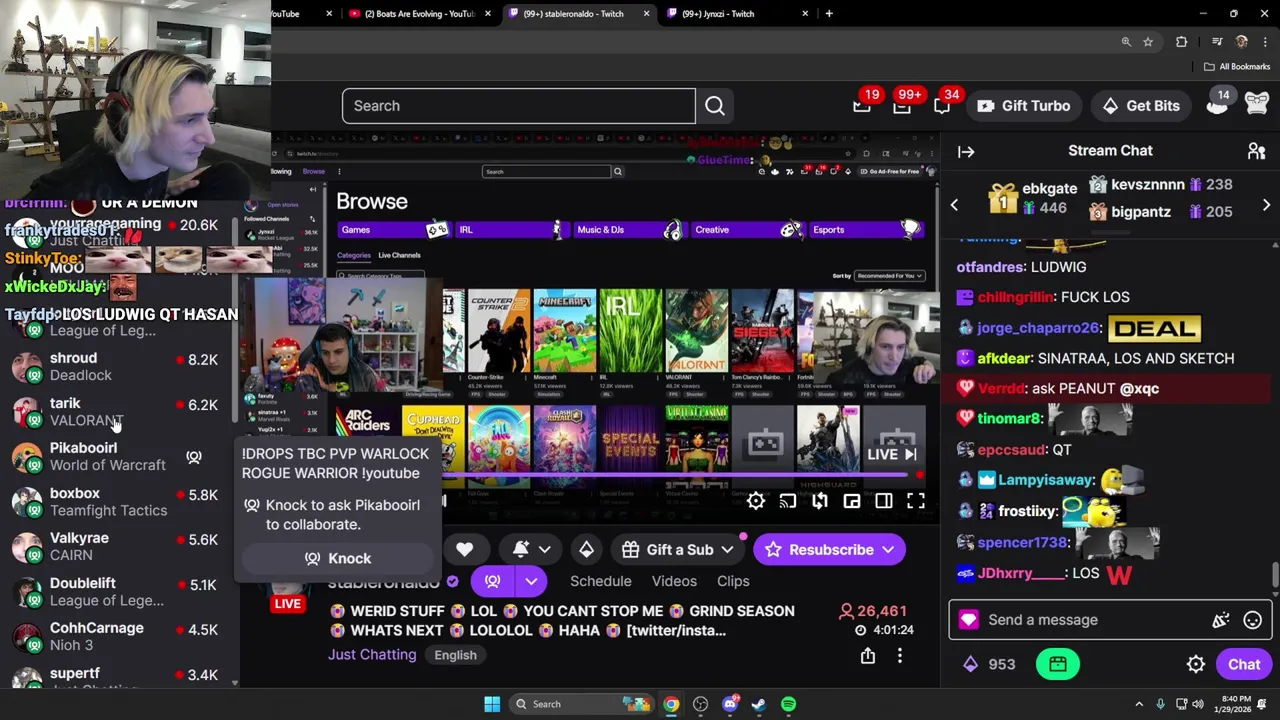
Task: Click the green rewards box icon
Action: point(1058,664)
